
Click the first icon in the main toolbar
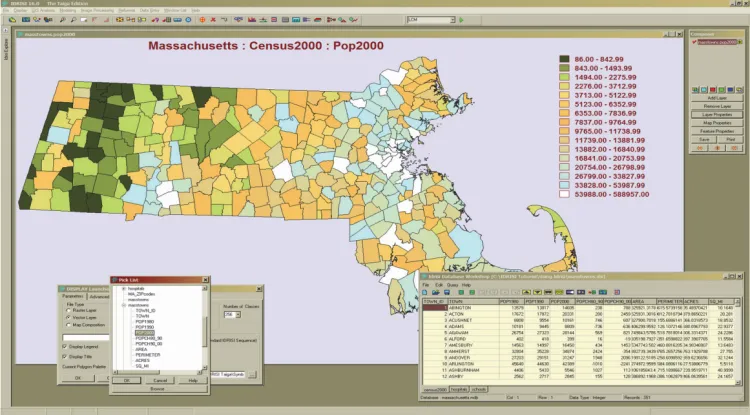pyautogui.click(x=10, y=18)
